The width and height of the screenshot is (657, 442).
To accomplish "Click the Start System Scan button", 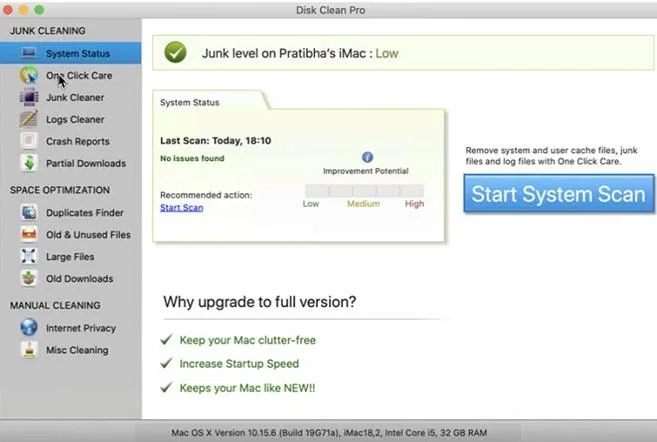I will tap(559, 194).
